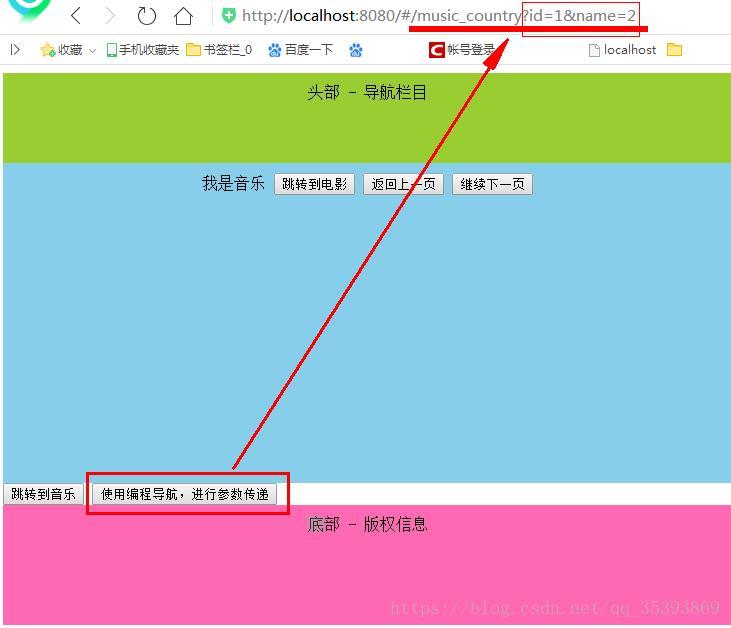Expand the bookmarks sidebar toggle arrow

point(15,49)
